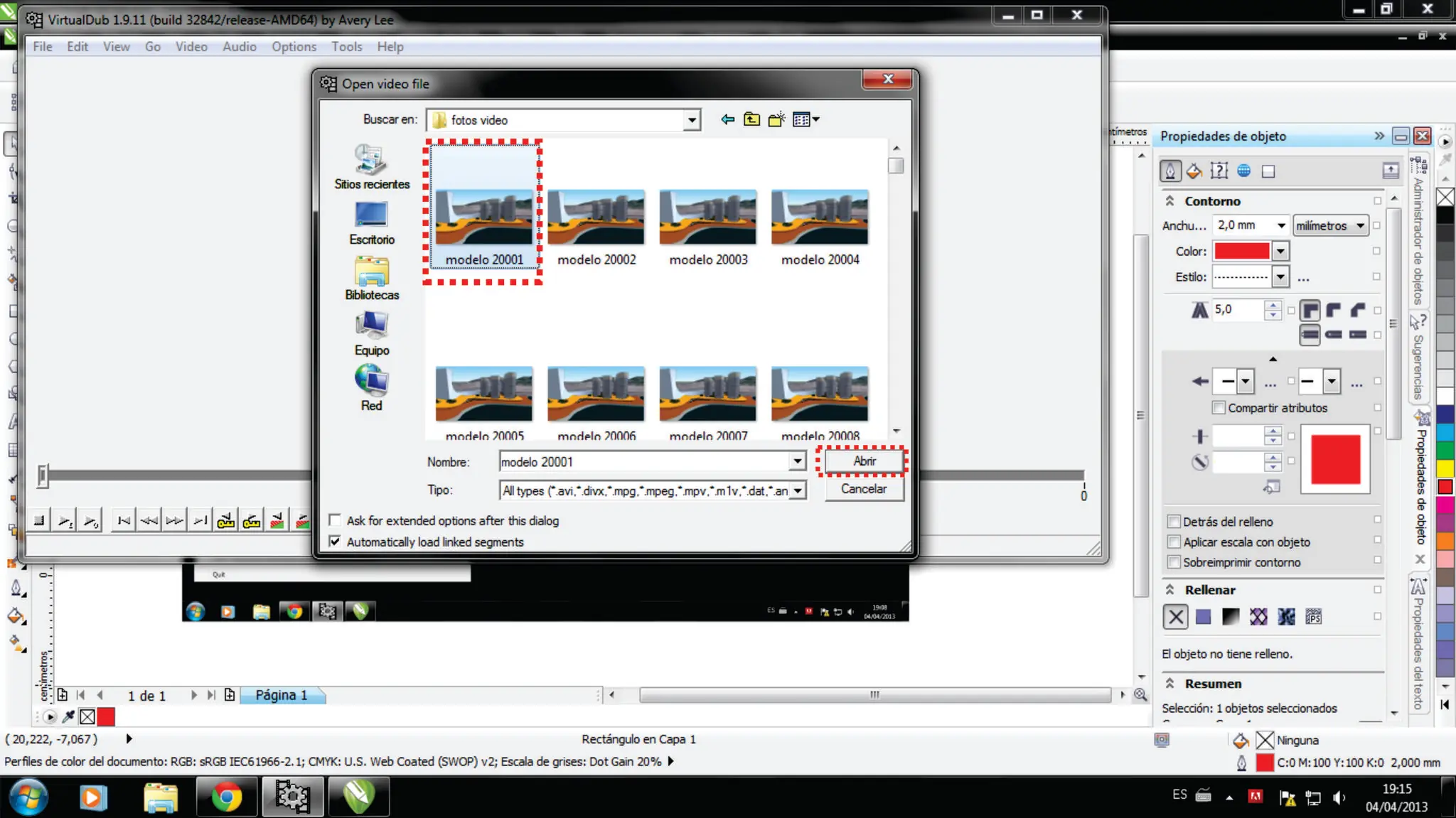Select the internet globe tab icon
The width and height of the screenshot is (1456, 818).
click(1243, 171)
